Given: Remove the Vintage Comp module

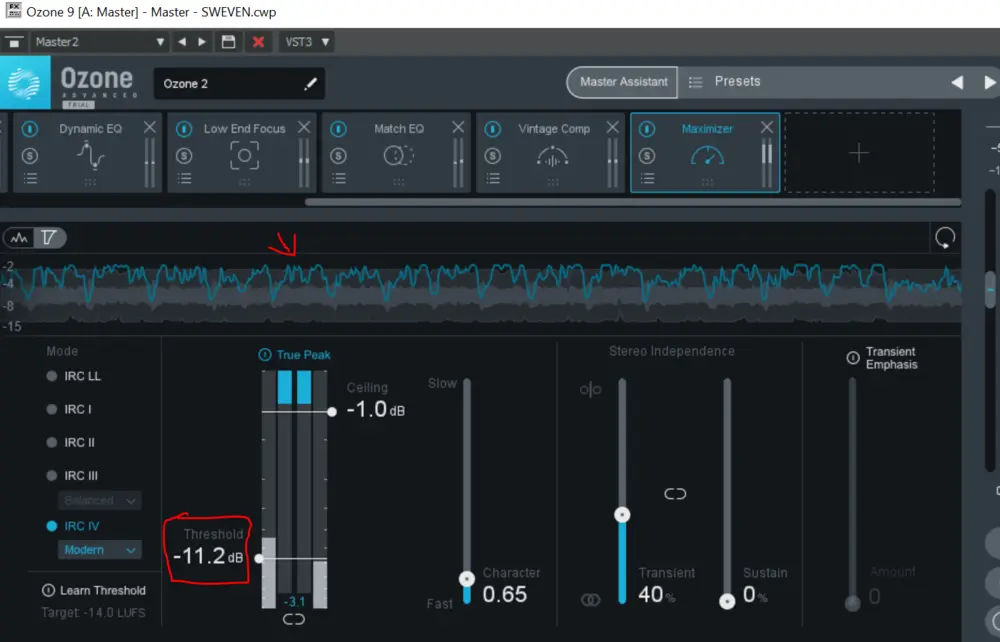Looking at the screenshot, I should [612, 128].
